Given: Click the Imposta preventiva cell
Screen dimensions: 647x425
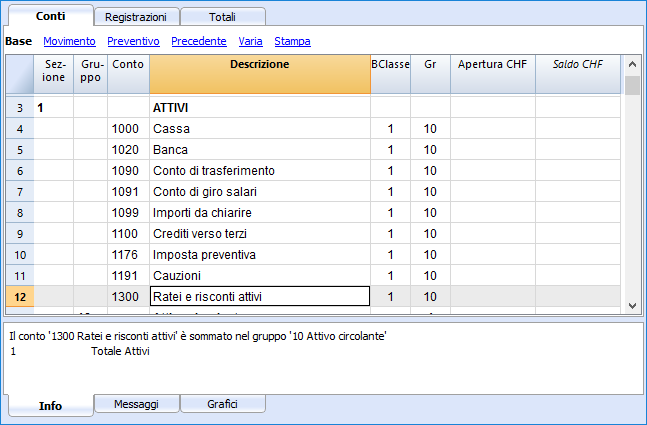Looking at the screenshot, I should click(260, 255).
